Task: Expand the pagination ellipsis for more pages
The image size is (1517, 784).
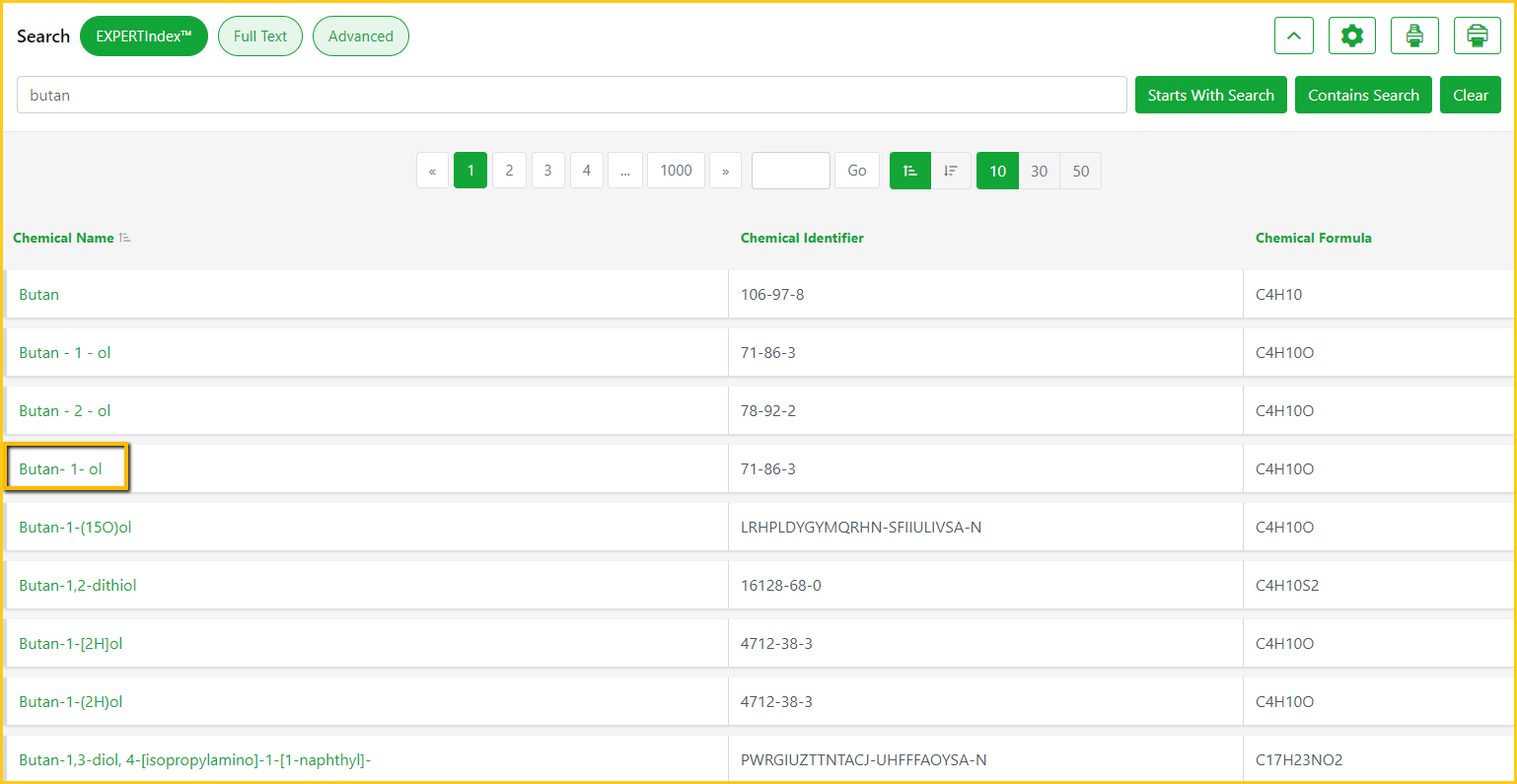Action: [x=624, y=171]
